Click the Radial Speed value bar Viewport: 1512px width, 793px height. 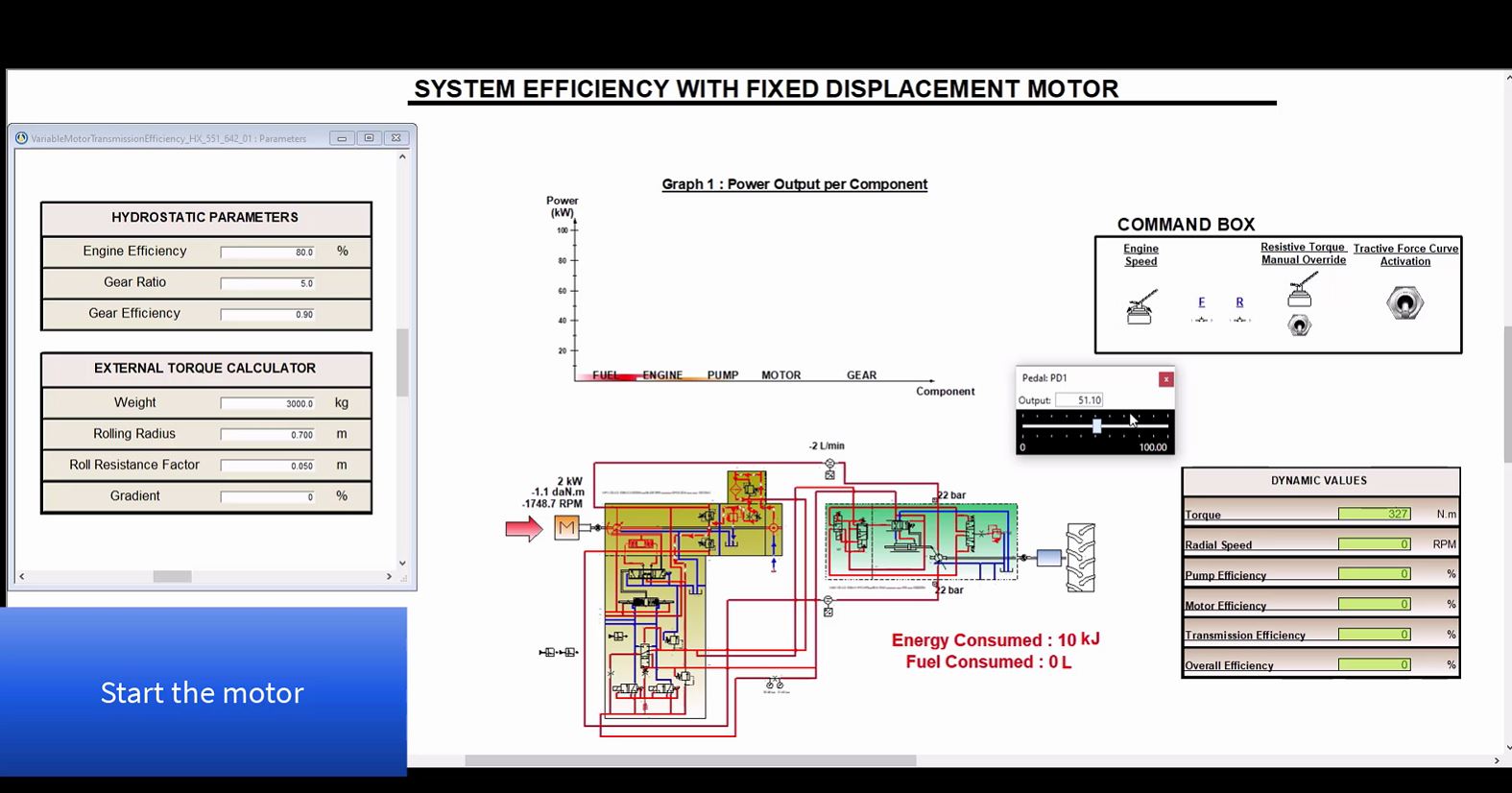[1375, 544]
